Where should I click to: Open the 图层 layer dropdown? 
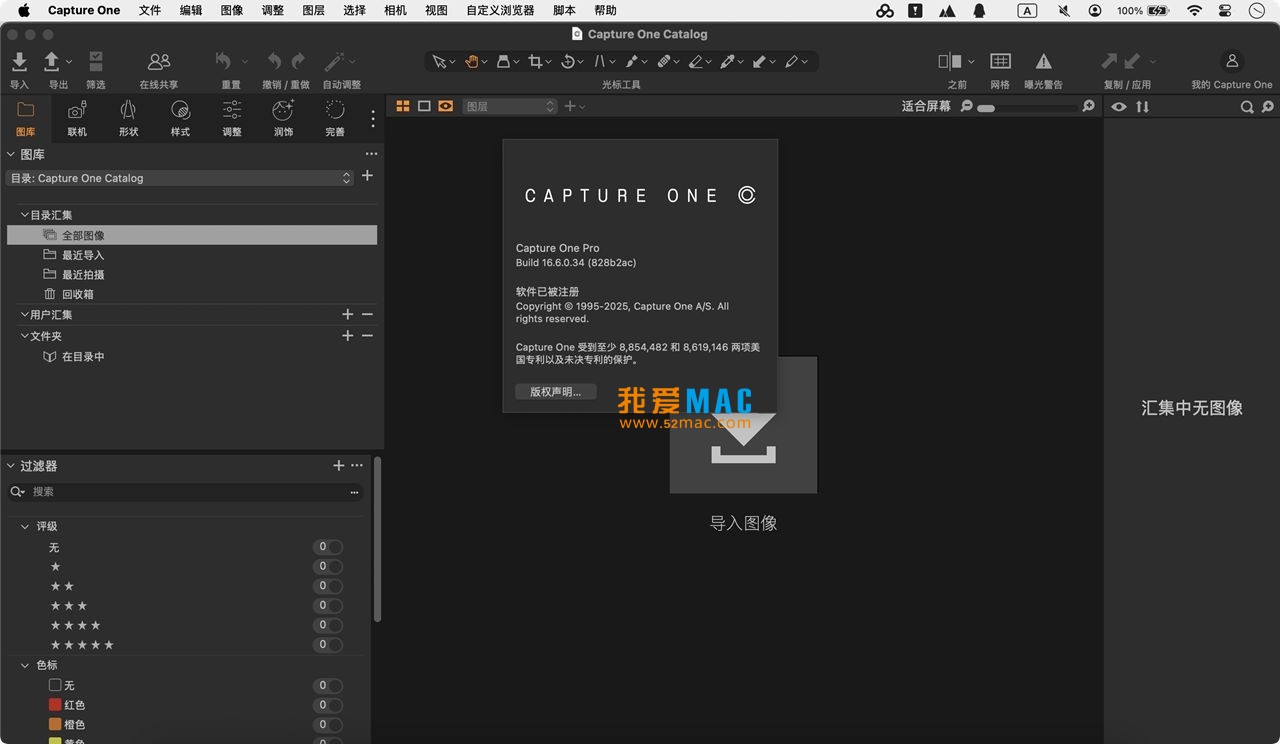(509, 106)
